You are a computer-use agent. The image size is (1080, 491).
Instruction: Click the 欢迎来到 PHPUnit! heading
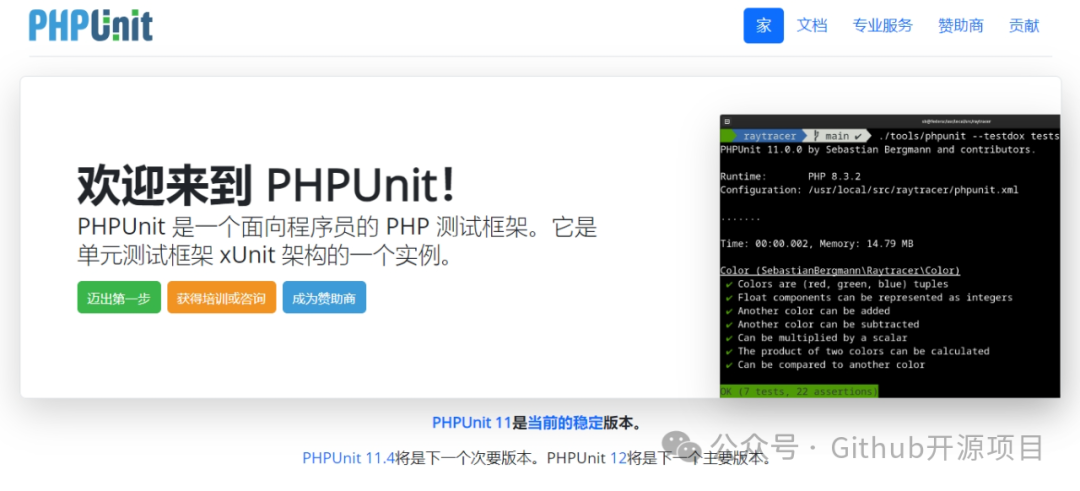tap(266, 186)
